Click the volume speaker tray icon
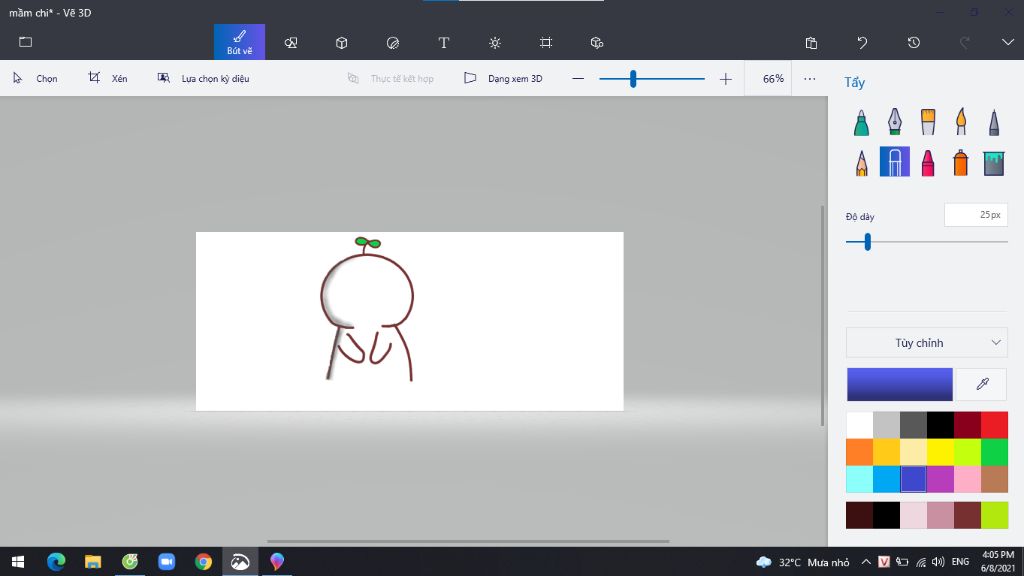Viewport: 1024px width, 576px height. [x=938, y=562]
